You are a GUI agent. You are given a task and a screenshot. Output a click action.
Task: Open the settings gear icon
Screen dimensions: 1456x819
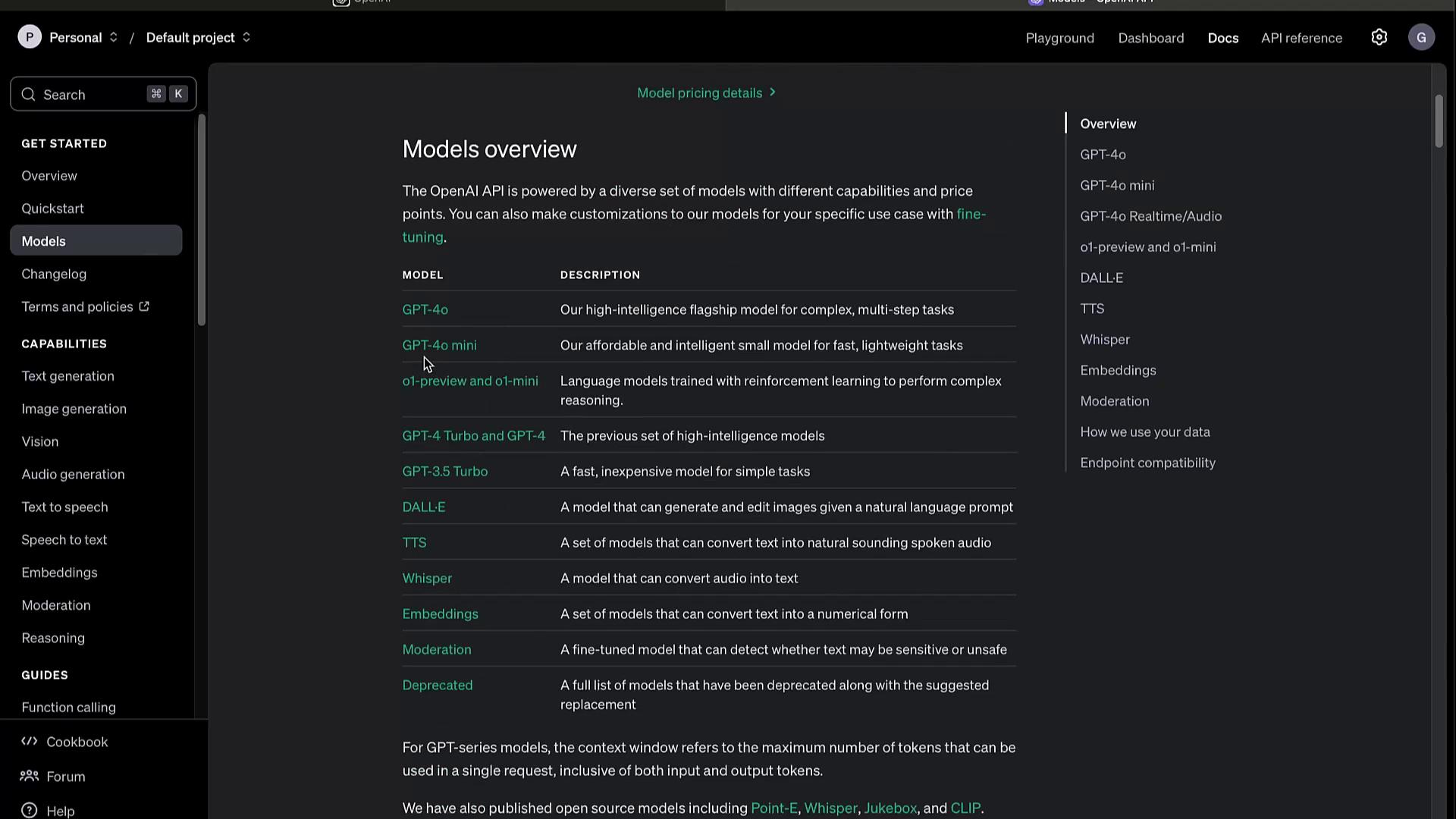pos(1379,37)
